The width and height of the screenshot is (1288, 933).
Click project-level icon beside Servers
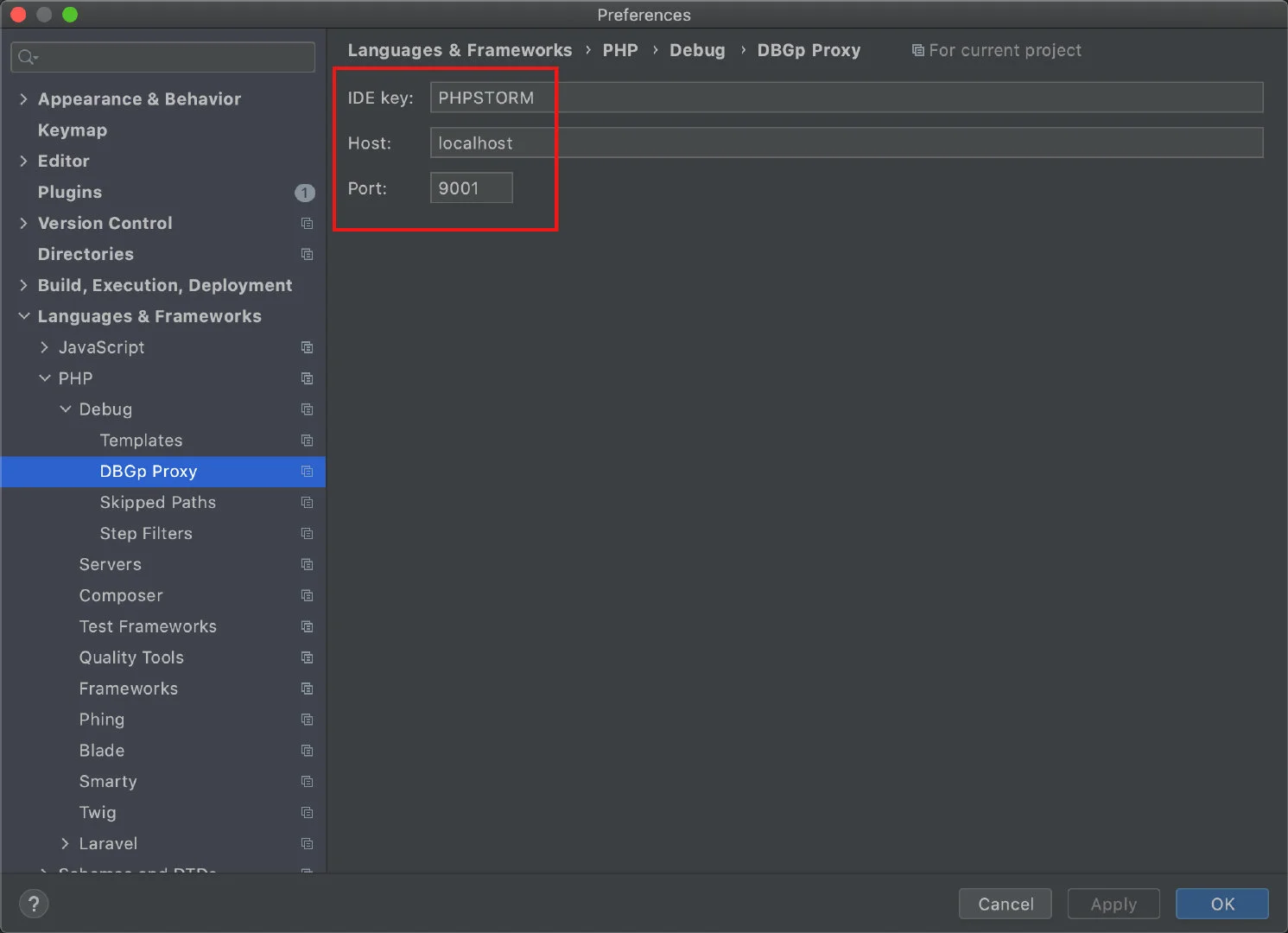point(307,564)
